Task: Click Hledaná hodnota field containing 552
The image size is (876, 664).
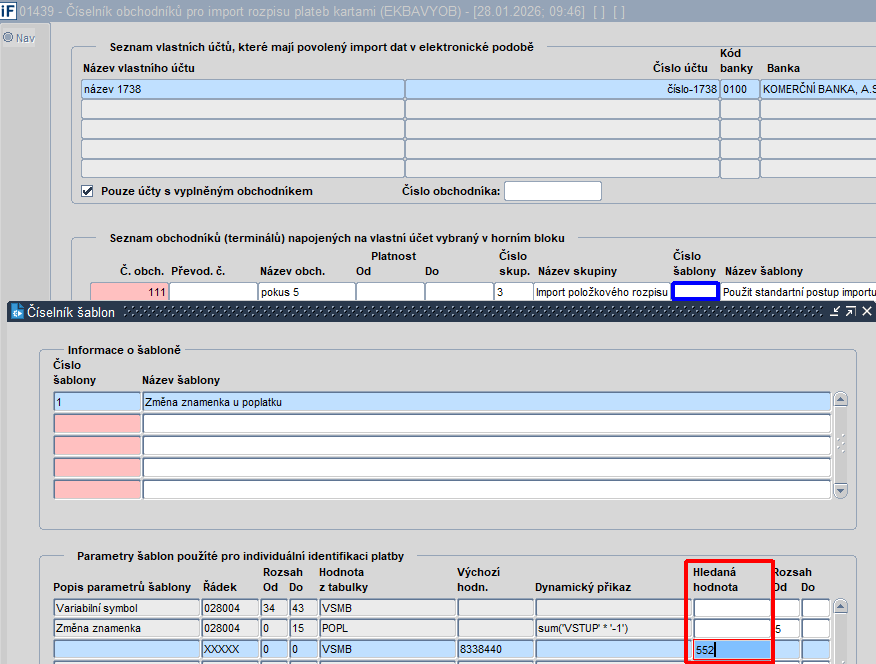Action: click(x=732, y=649)
